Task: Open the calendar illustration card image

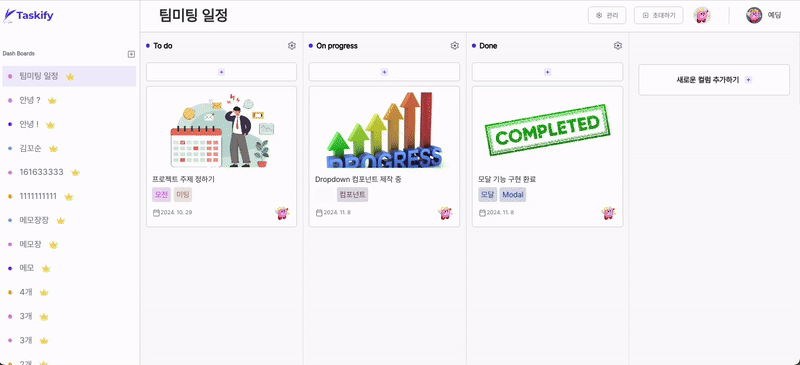Action: [221, 131]
